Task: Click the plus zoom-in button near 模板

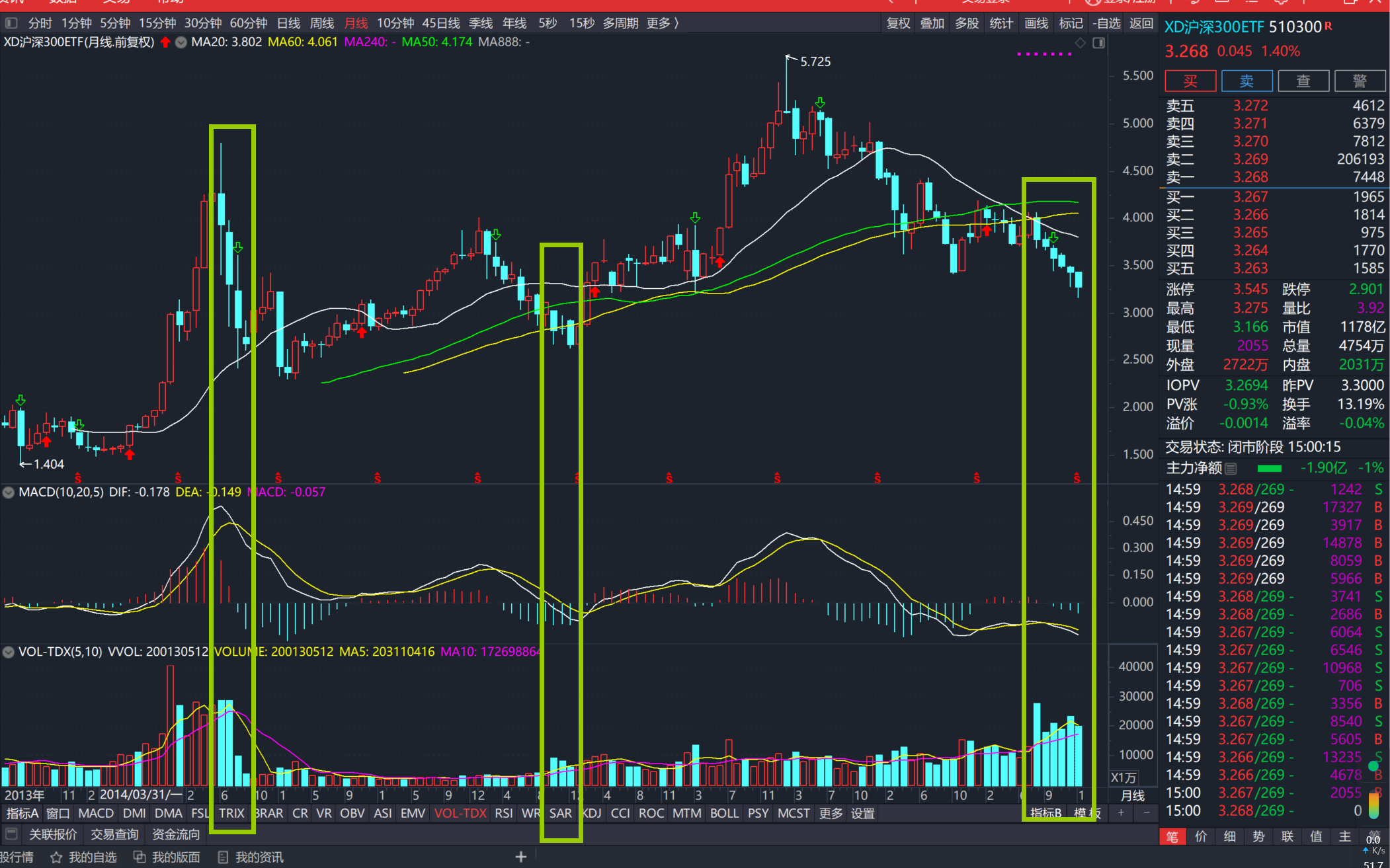Action: [x=1121, y=812]
